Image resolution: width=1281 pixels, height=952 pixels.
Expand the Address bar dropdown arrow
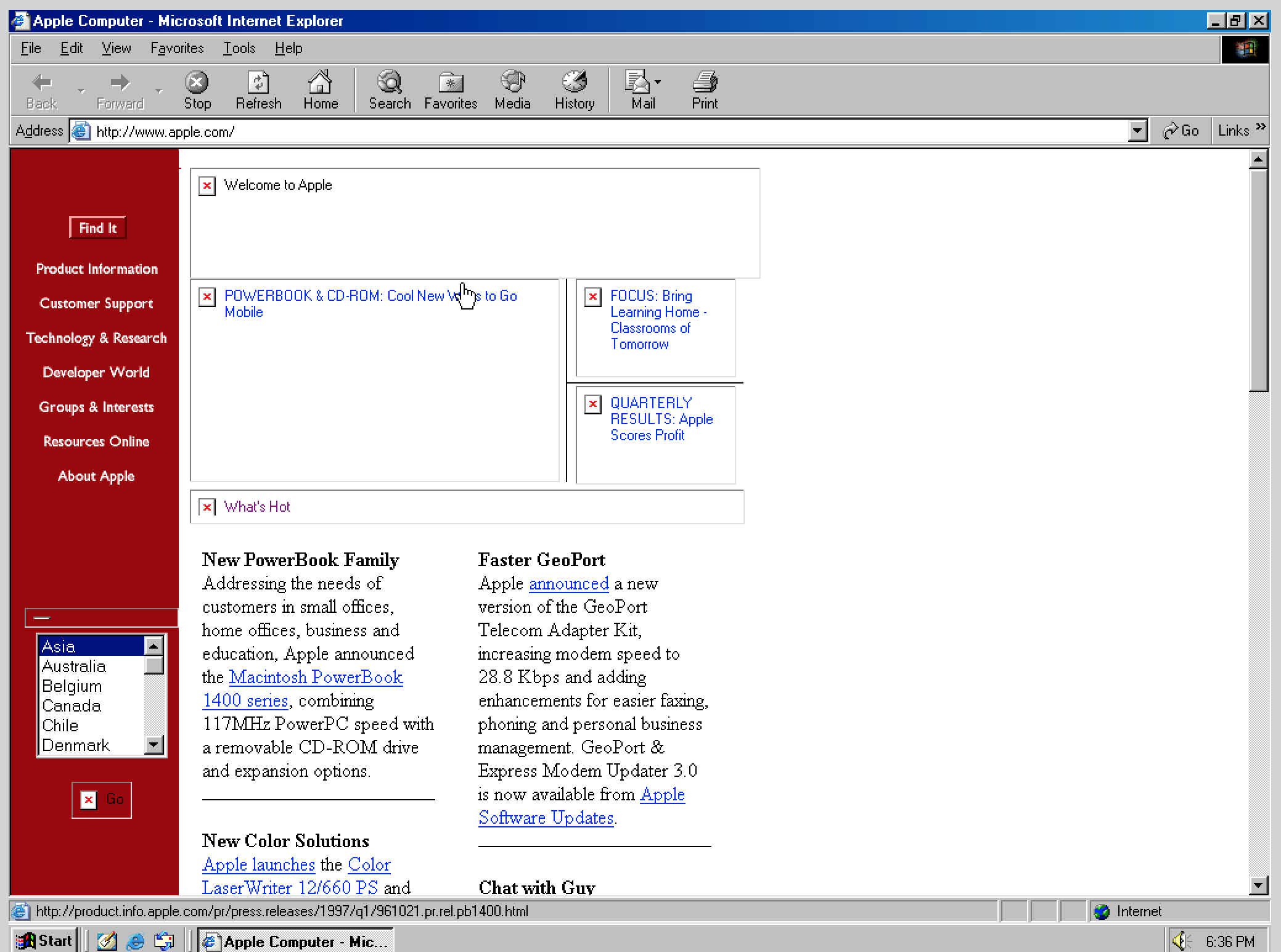[x=1137, y=131]
